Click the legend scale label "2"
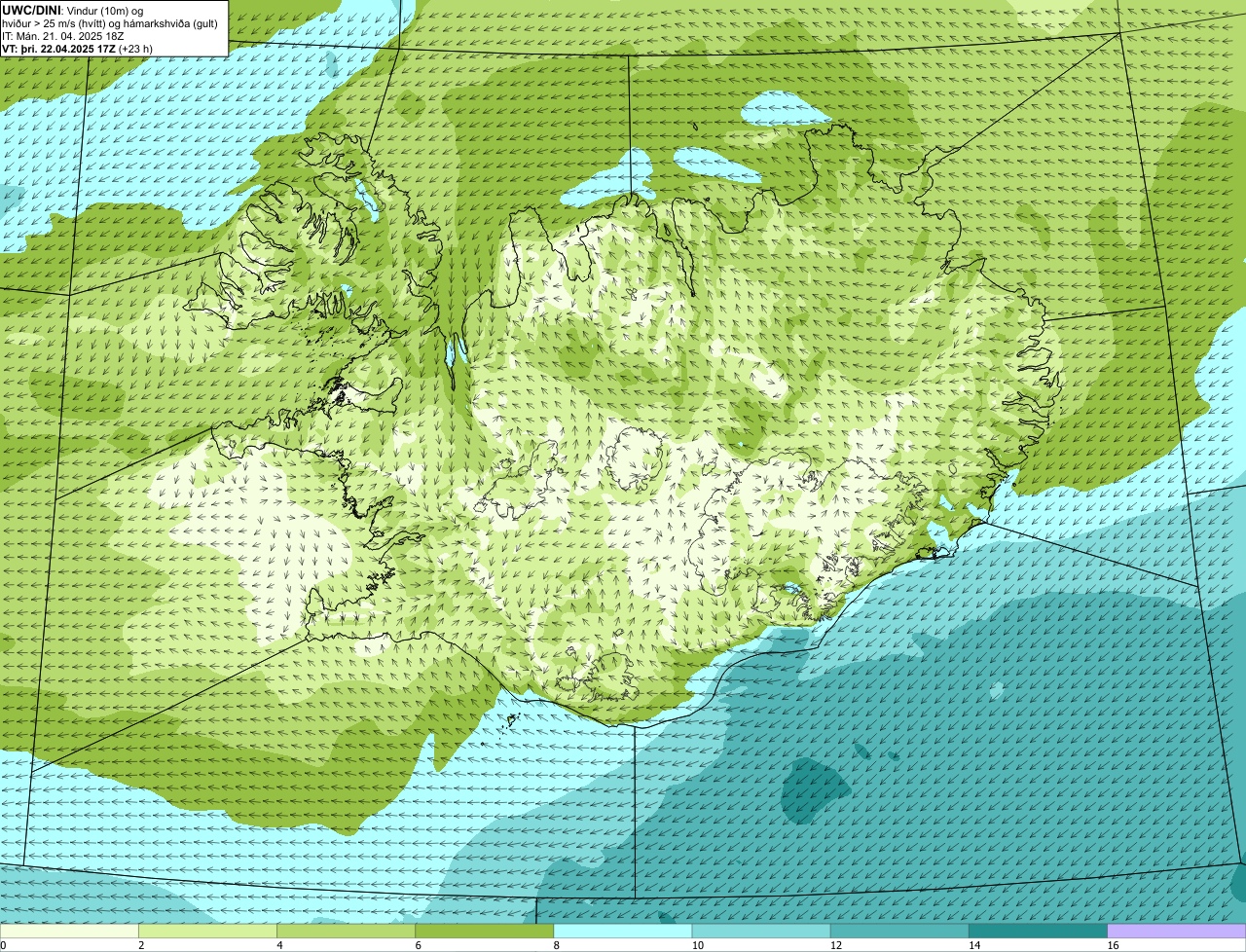1246x952 pixels. [141, 945]
